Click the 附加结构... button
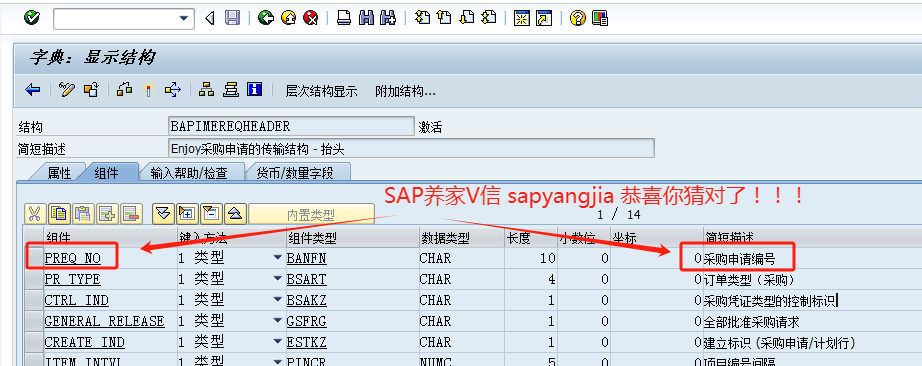Viewport: 922px width, 366px height. (405, 91)
